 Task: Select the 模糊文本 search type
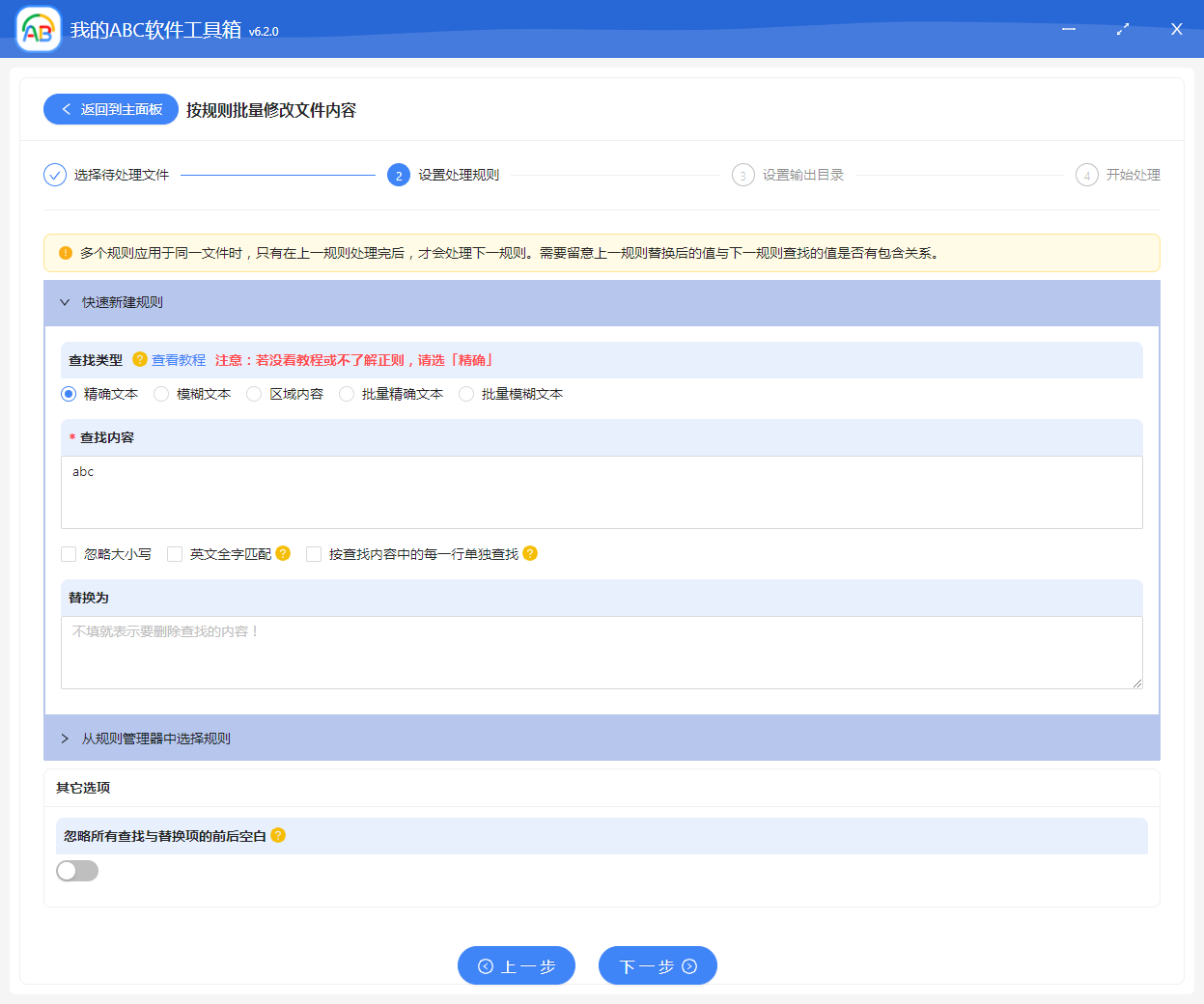(x=160, y=394)
